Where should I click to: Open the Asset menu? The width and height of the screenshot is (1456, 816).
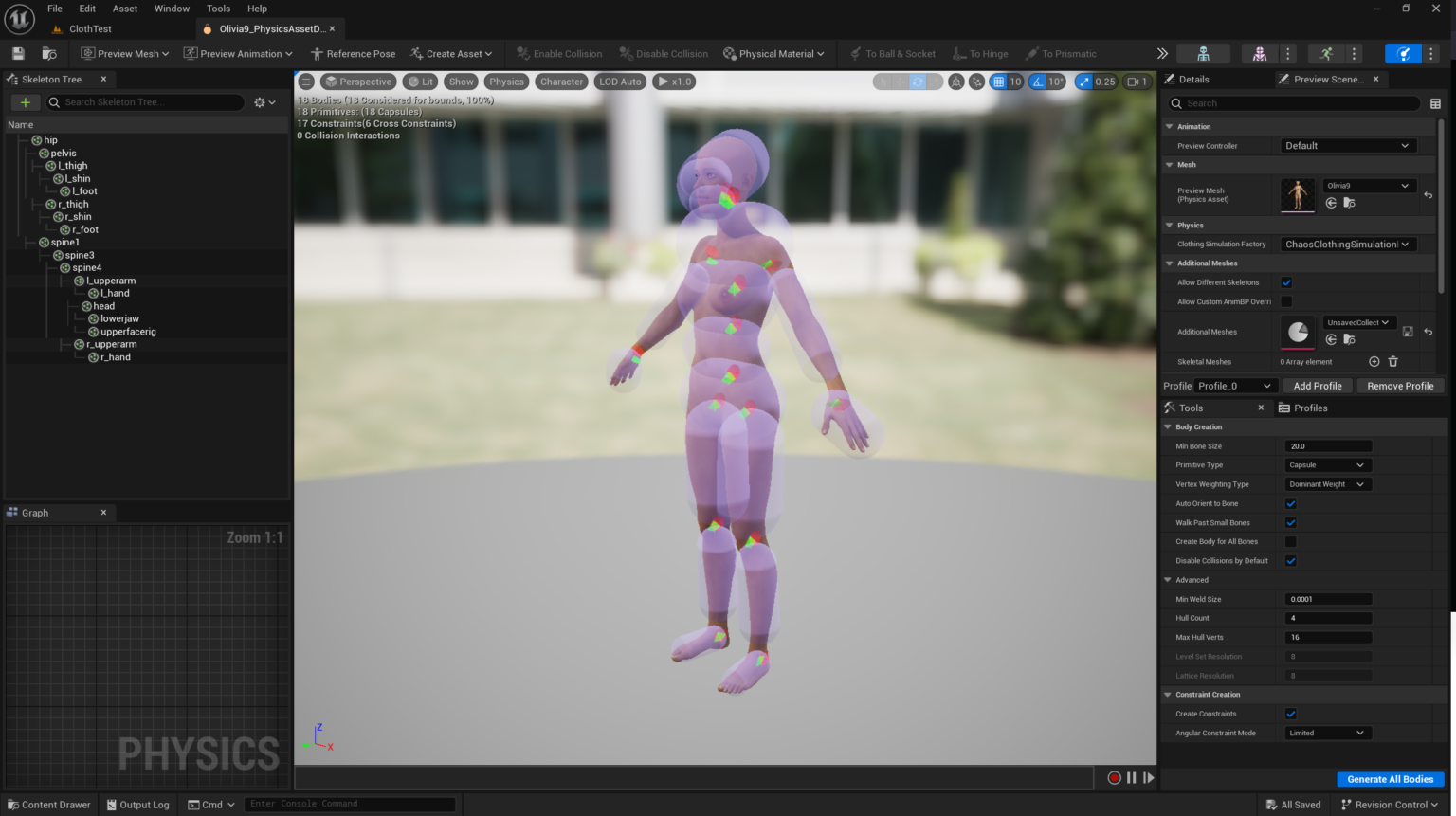124,9
